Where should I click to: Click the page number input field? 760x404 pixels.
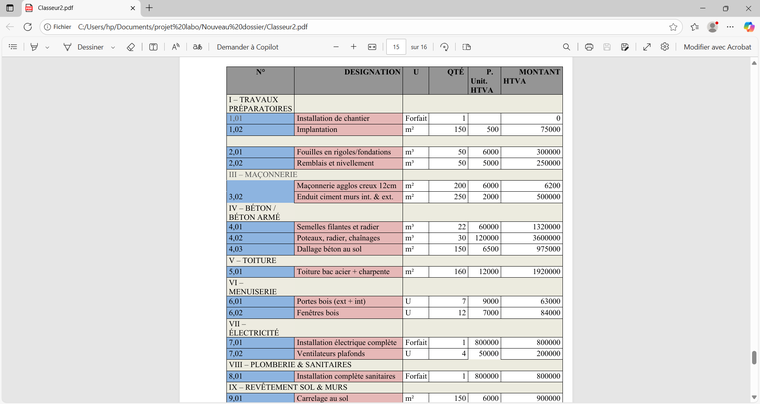click(x=396, y=47)
